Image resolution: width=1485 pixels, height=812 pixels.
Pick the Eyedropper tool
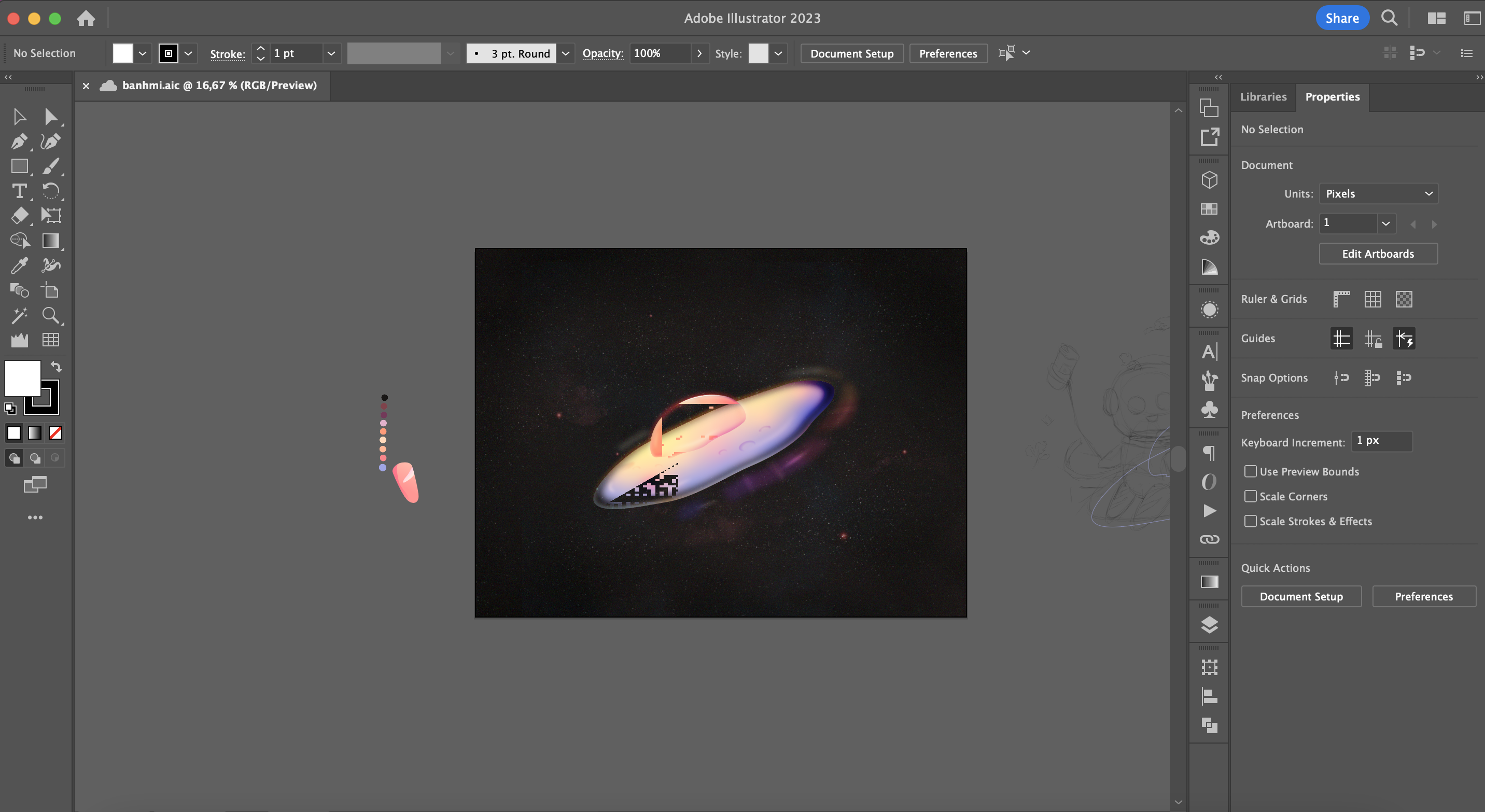click(20, 265)
